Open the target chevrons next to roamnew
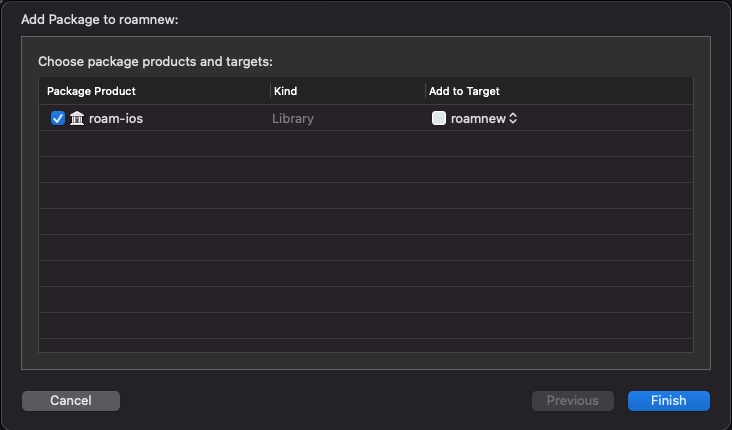Viewport: 732px width, 430px height. click(x=513, y=118)
